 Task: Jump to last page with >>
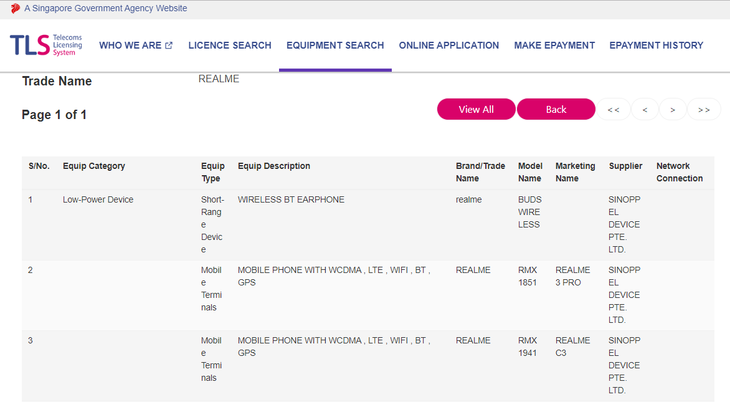click(704, 109)
